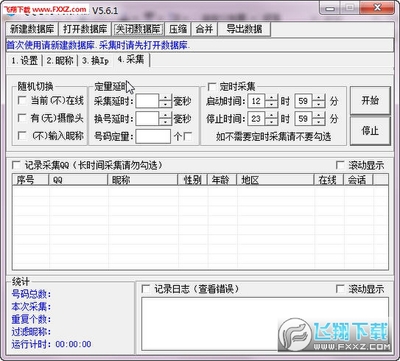400x361 pixels.
Task: Toggle 有(无)摄像头 checkbox
Action: coord(22,118)
